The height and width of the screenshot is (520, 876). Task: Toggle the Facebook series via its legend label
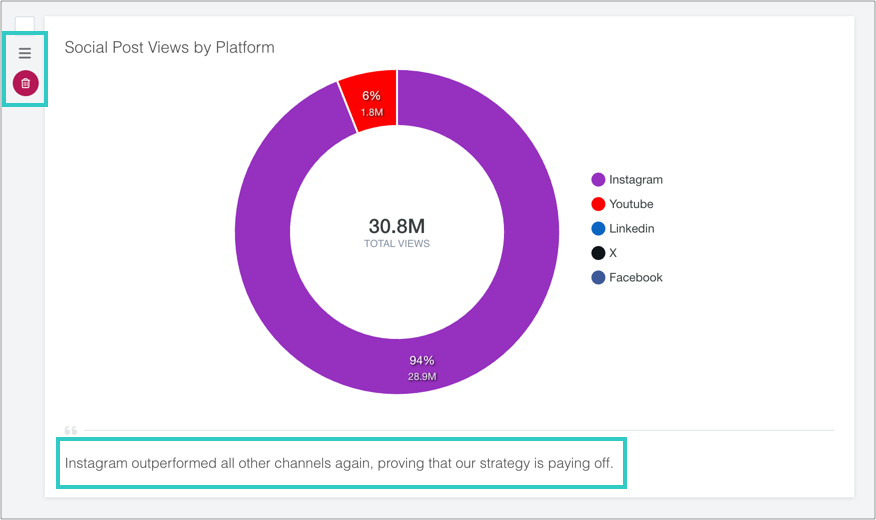(636, 278)
